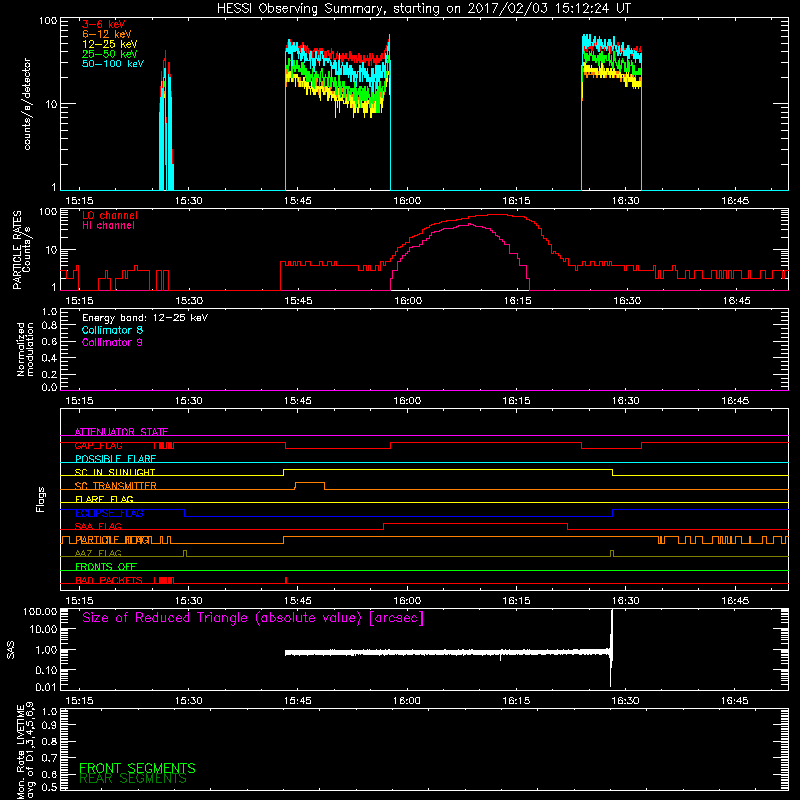The width and height of the screenshot is (800, 800).
Task: Click the "FLARE_FLAG" flag label
Action: (x=104, y=499)
